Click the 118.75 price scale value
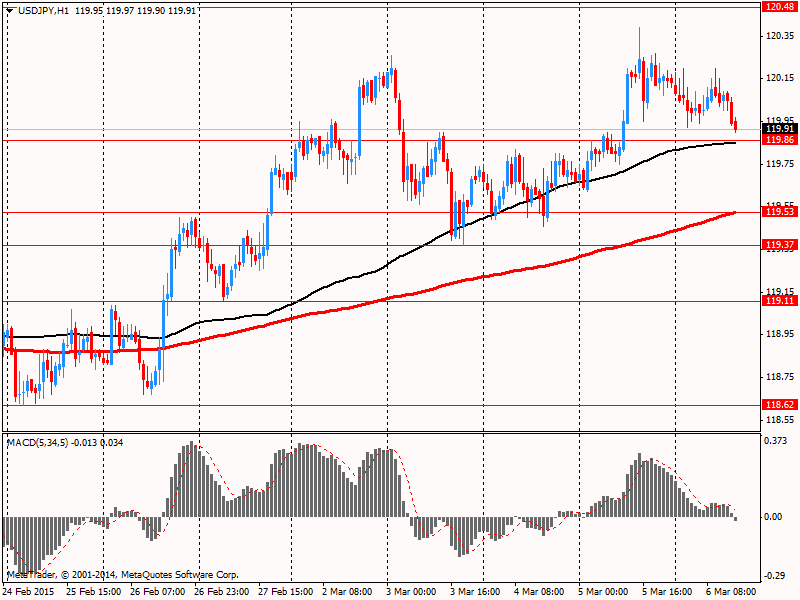 (x=780, y=377)
